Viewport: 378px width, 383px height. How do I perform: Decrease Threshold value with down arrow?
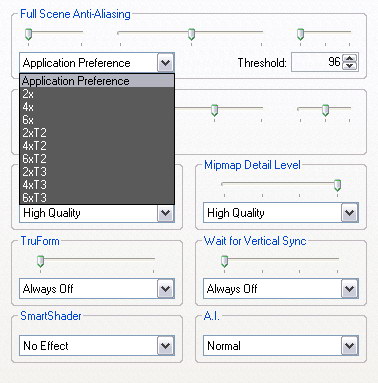(x=349, y=66)
